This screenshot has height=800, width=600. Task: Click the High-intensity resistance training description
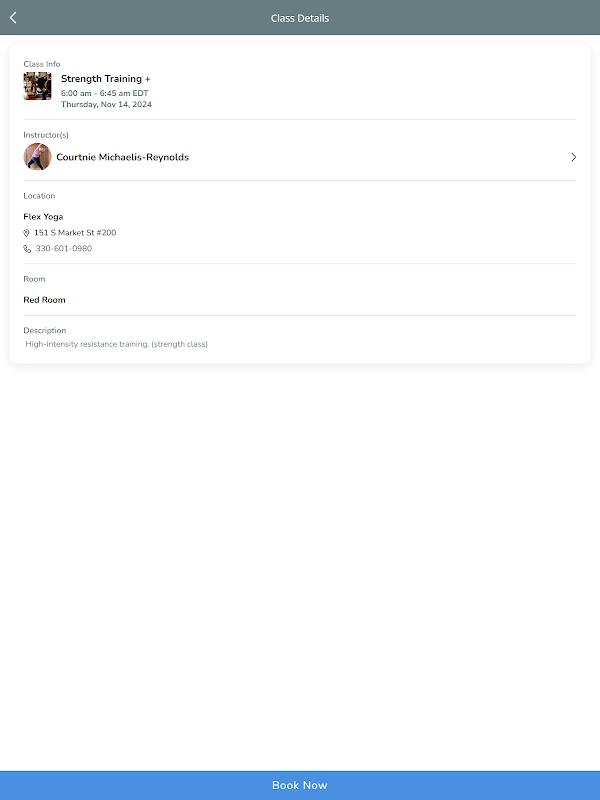click(117, 344)
